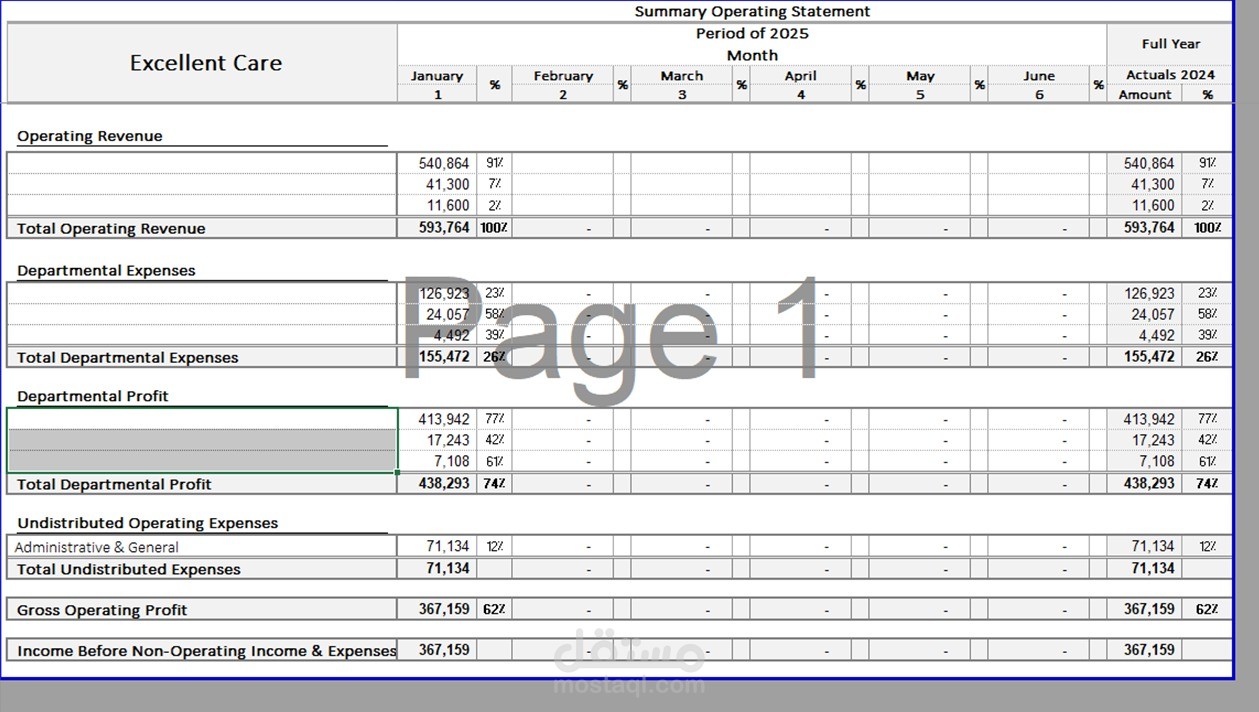Click the 'Total Undistributed Expenses' row label
The height and width of the screenshot is (712, 1259).
pyautogui.click(x=129, y=570)
